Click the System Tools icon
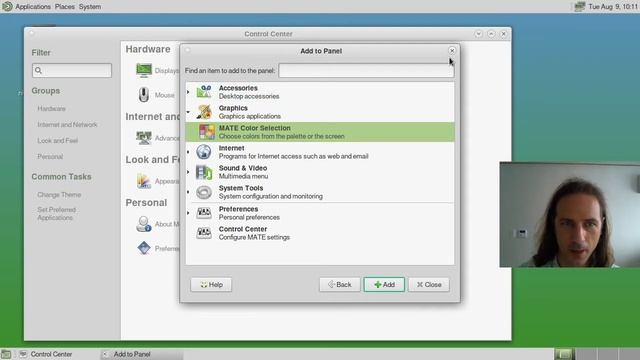The width and height of the screenshot is (640, 360). (x=204, y=192)
